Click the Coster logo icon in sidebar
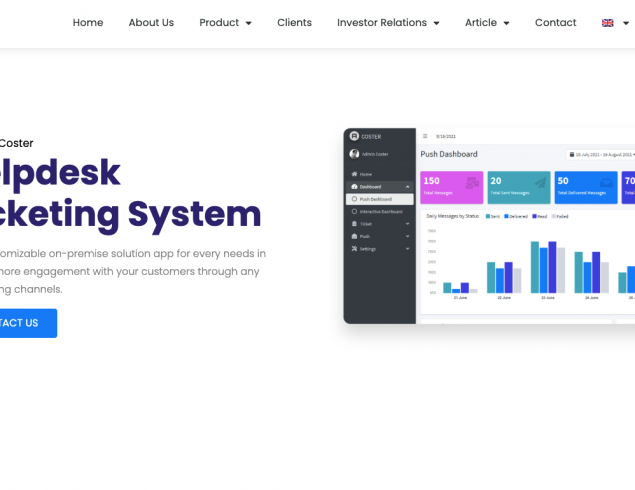The width and height of the screenshot is (635, 490). coord(354,136)
